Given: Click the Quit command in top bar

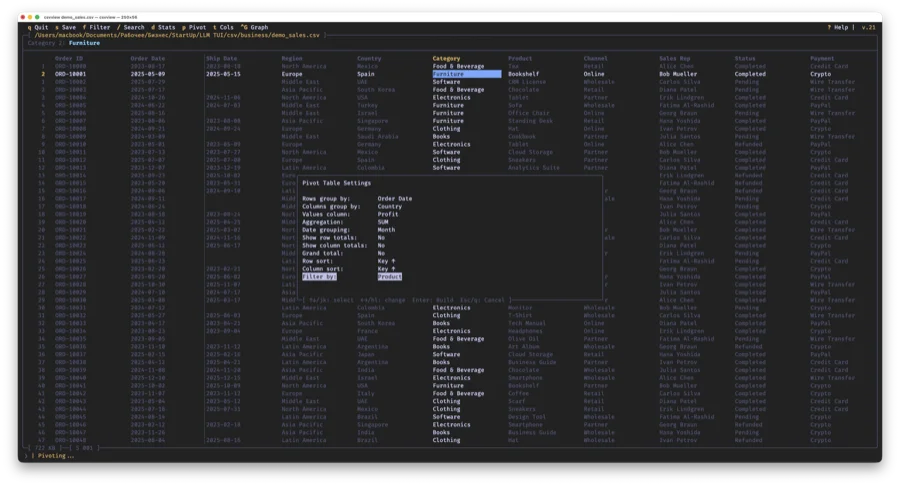Looking at the screenshot, I should 39,27.
